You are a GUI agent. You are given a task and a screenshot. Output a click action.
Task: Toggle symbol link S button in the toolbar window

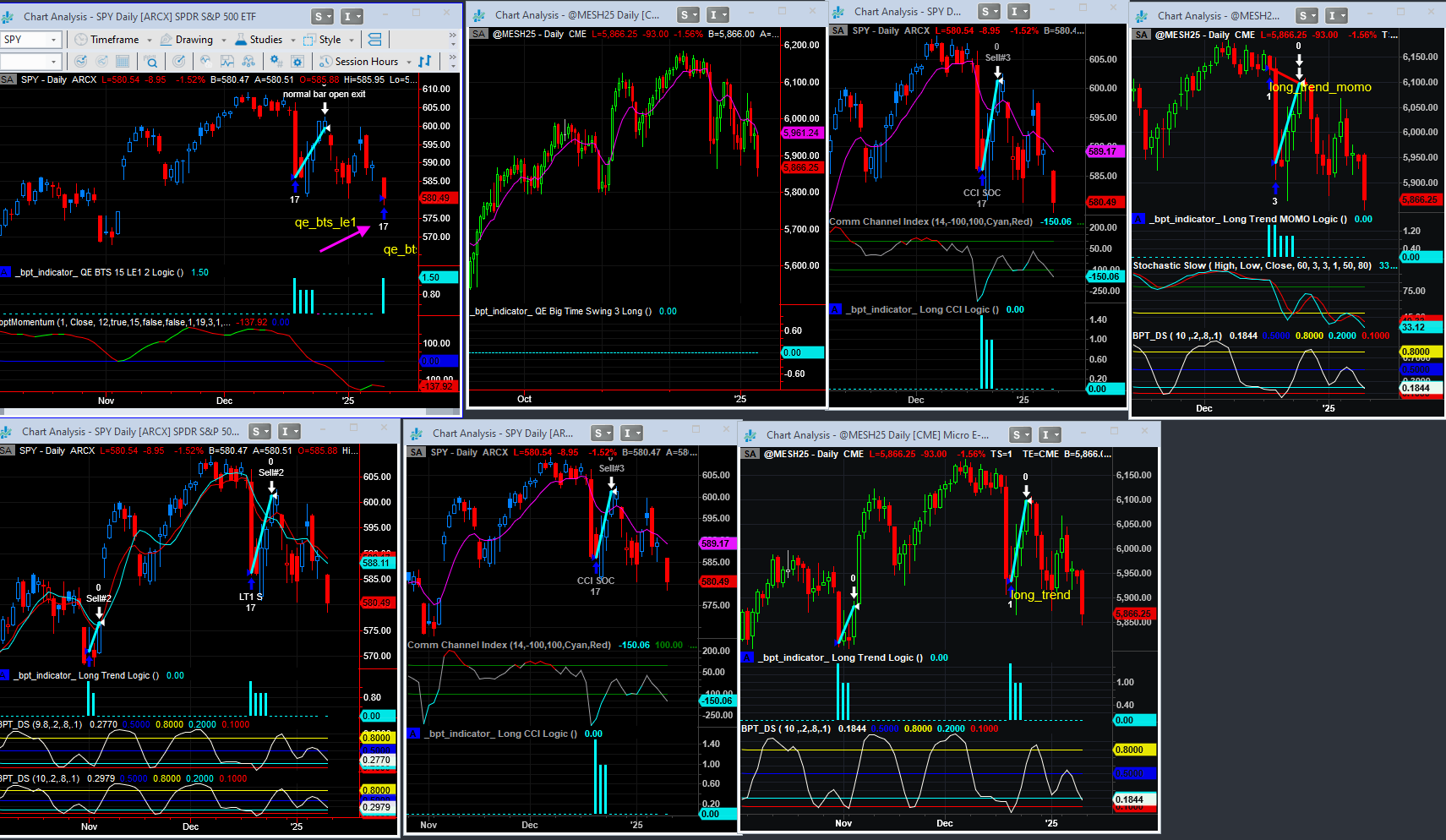[x=321, y=17]
